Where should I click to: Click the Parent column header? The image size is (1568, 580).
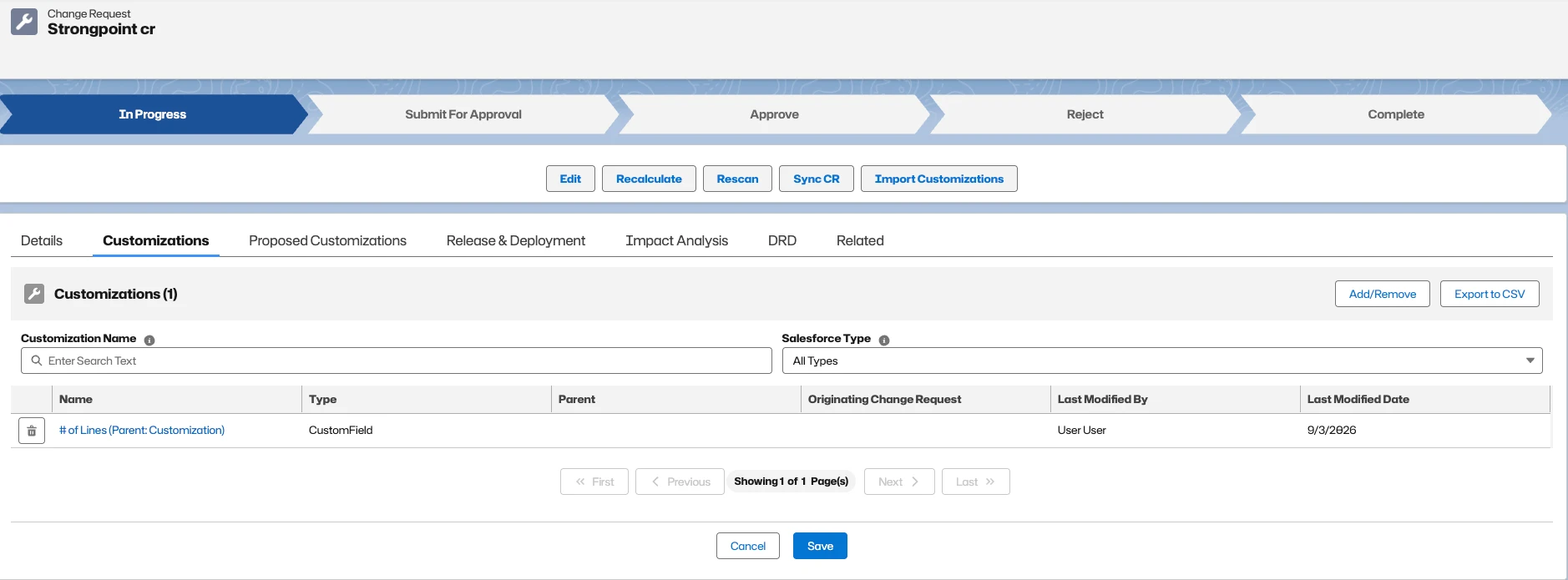tap(675, 400)
